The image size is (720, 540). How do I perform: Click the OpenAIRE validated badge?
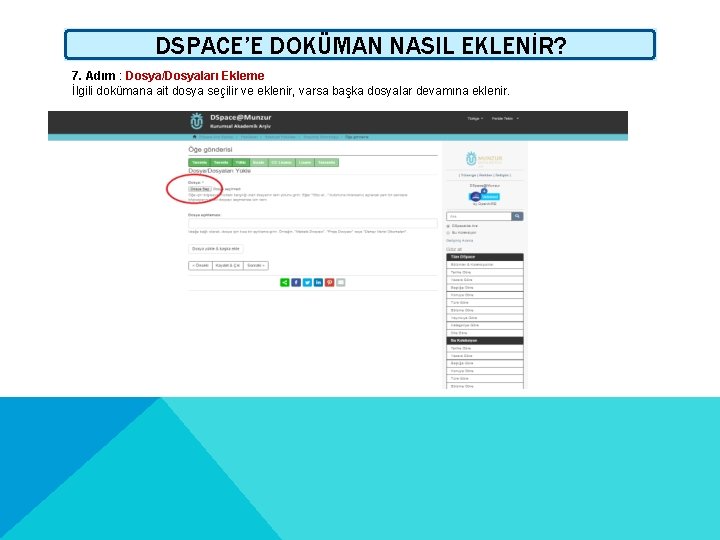point(484,197)
